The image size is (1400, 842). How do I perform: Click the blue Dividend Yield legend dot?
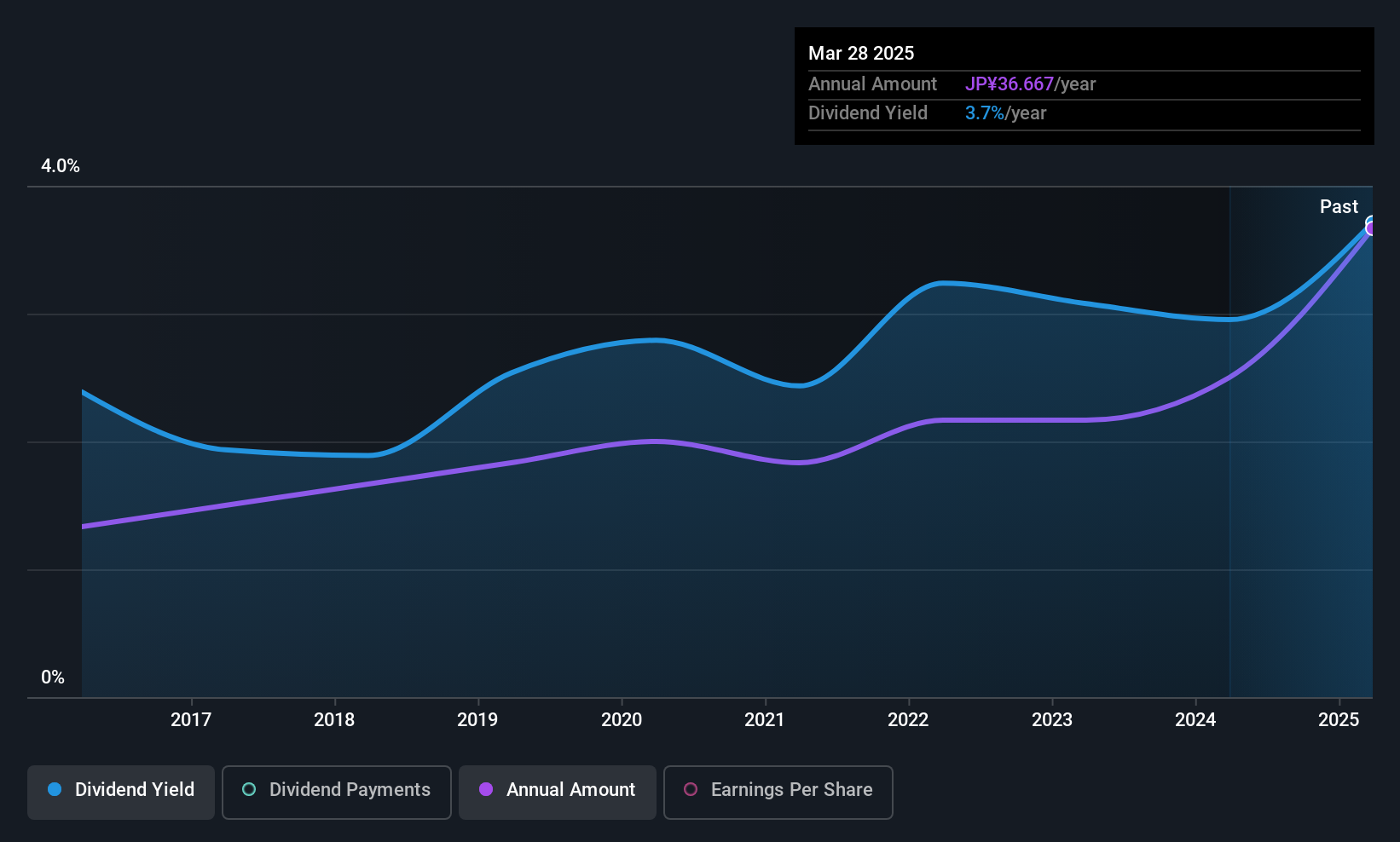click(x=55, y=789)
